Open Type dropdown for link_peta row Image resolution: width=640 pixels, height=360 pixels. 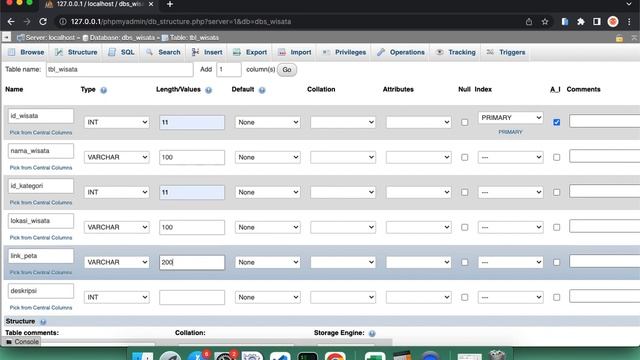117,262
